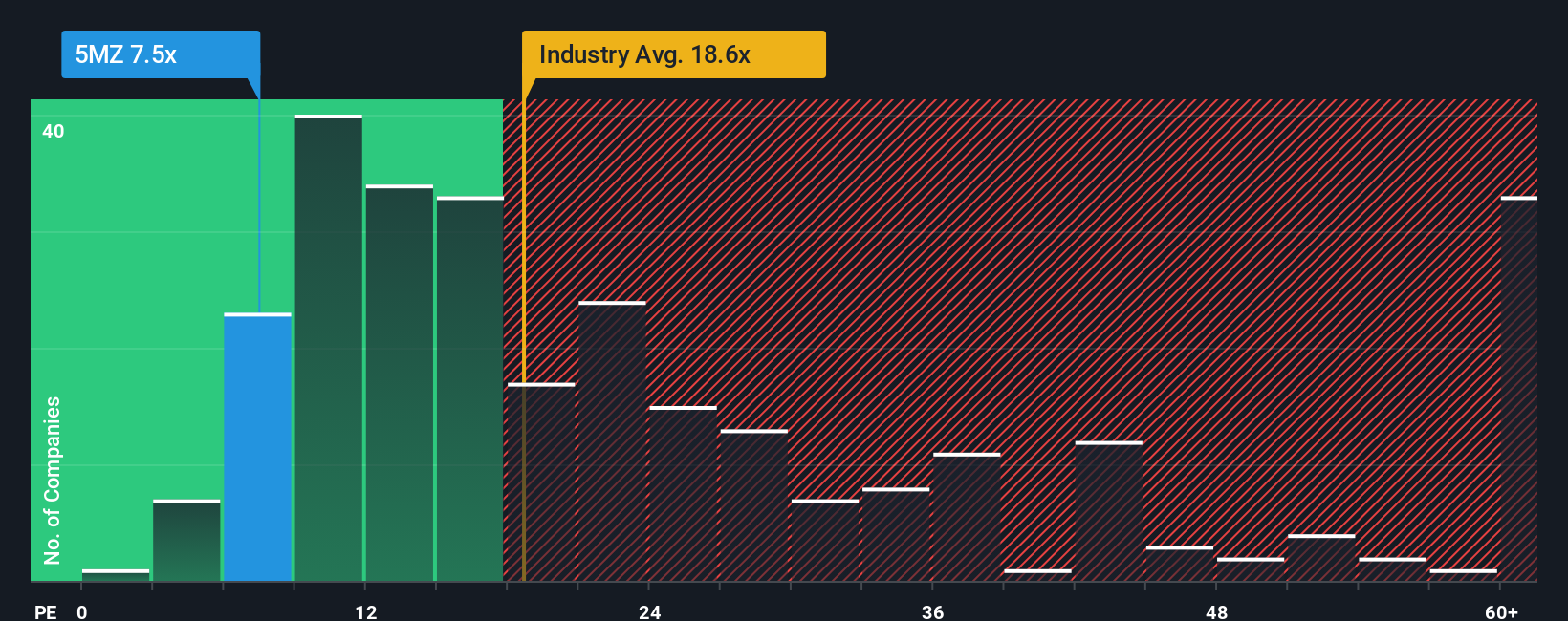
Task: Click the y-axis value 40
Action: (x=54, y=131)
